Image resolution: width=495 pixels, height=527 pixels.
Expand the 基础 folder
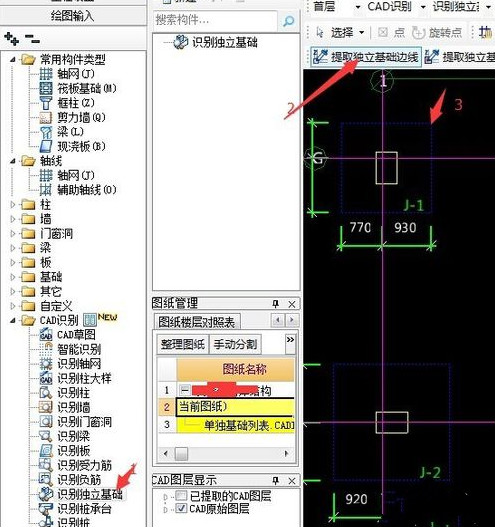pos(13,277)
